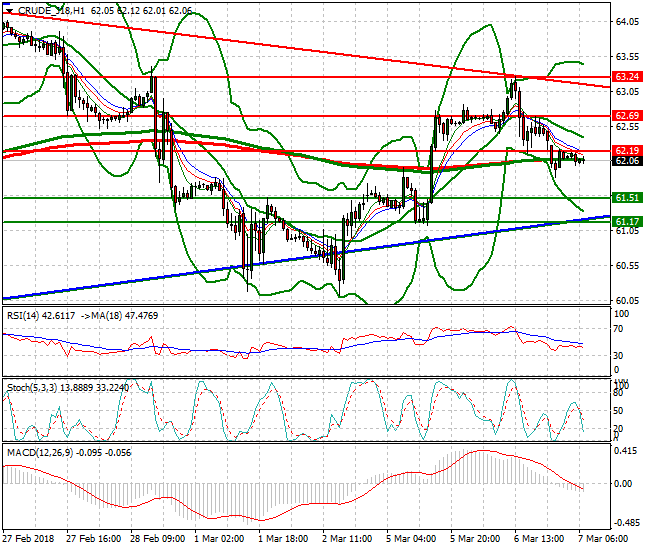This screenshot has height=550, width=650.
Task: Click the 27 Feb 2018 date label
Action: [x=28, y=539]
